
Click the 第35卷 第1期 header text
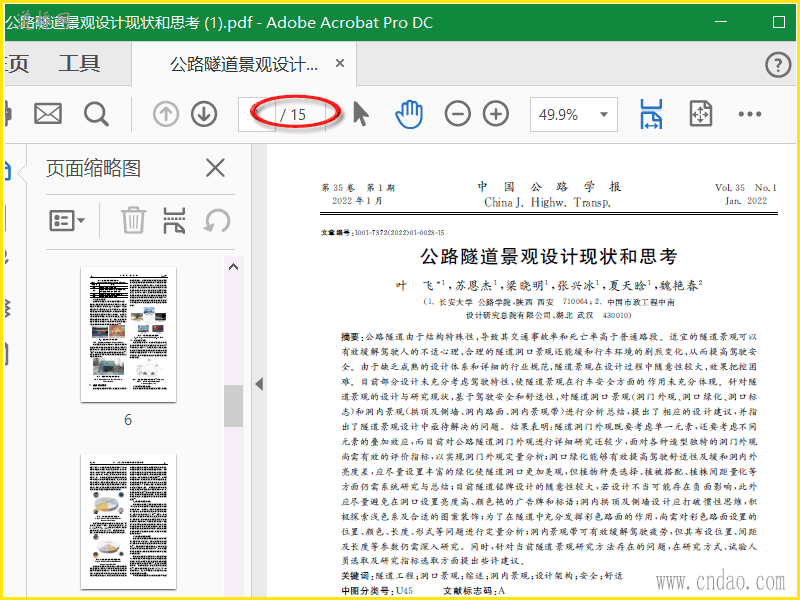click(x=358, y=188)
